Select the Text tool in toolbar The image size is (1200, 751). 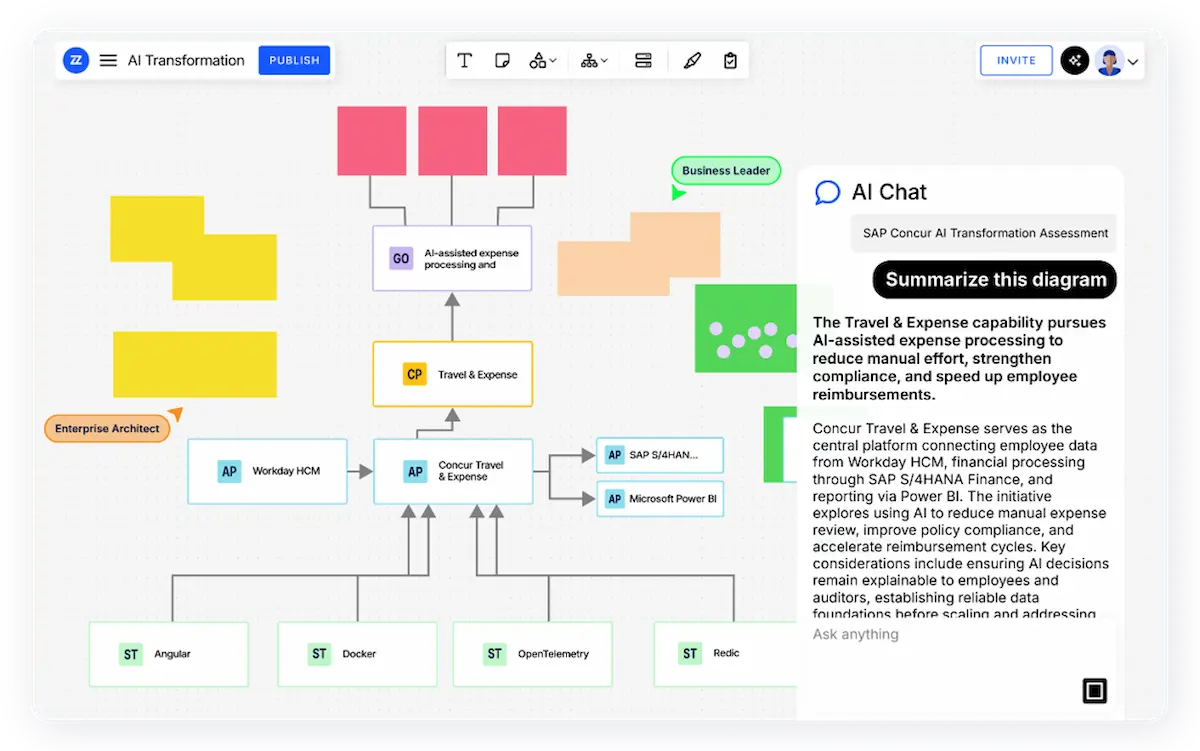point(464,61)
